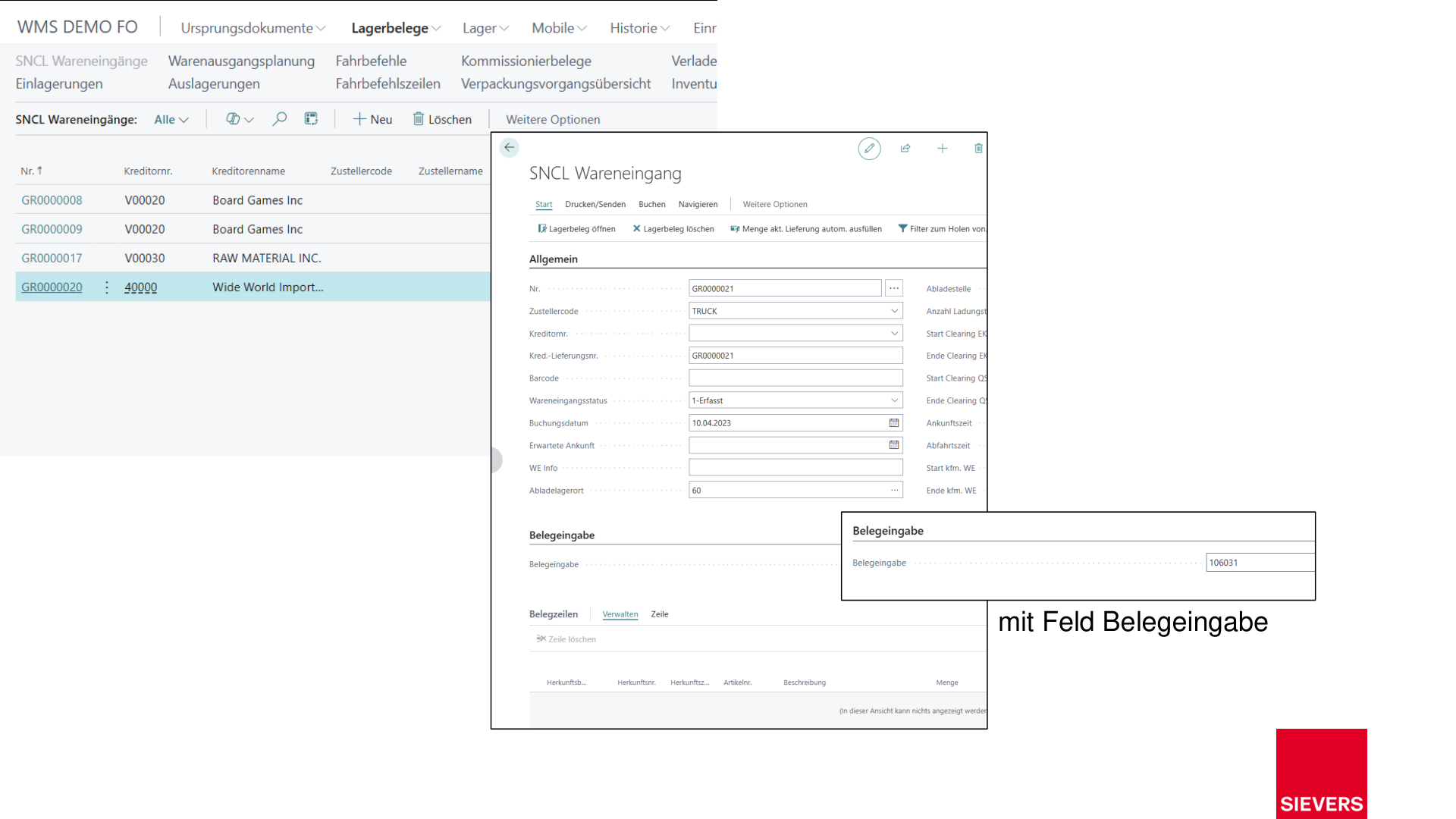Open calendar picker for Erwartete Ankunft
This screenshot has width=1456, height=819.
[894, 445]
